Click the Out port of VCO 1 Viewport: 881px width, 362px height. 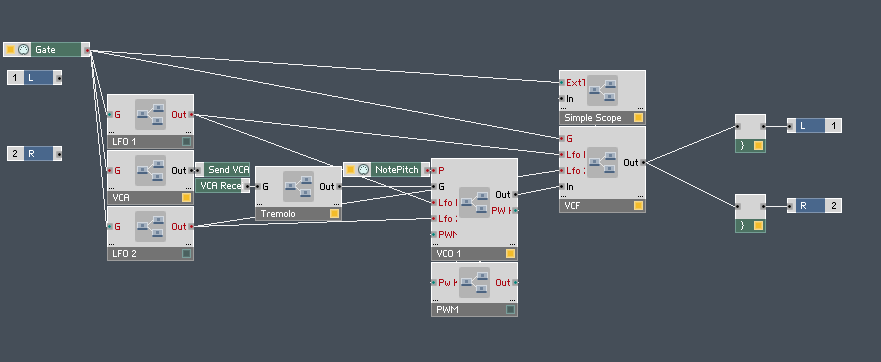pyautogui.click(x=515, y=194)
